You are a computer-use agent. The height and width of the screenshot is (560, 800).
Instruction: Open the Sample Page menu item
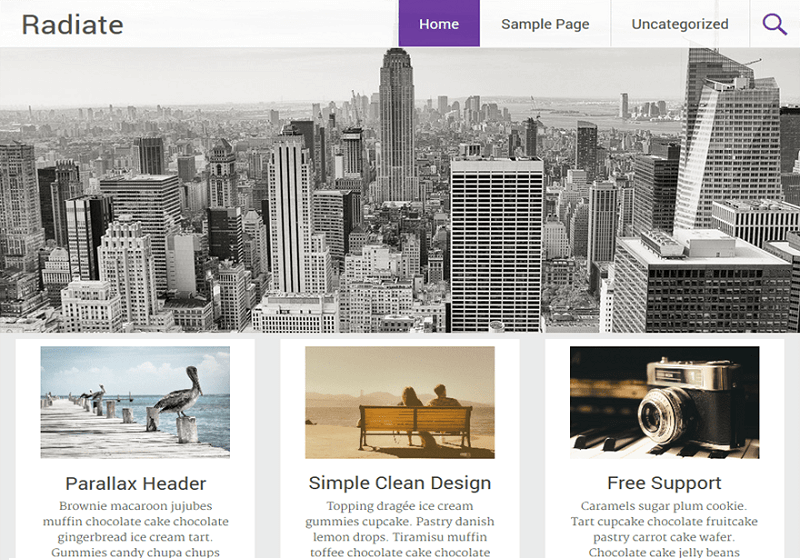[545, 24]
